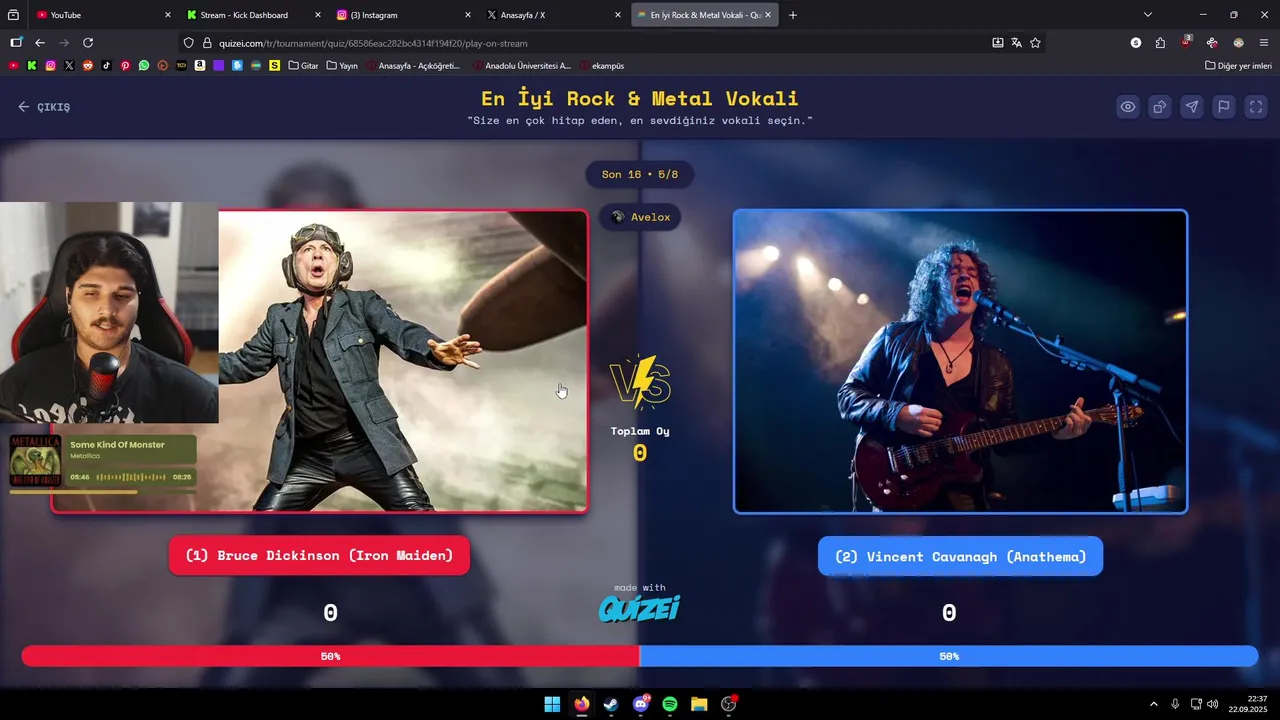Click the copy link icon in quiz header
The height and width of the screenshot is (720, 1280).
click(1160, 107)
